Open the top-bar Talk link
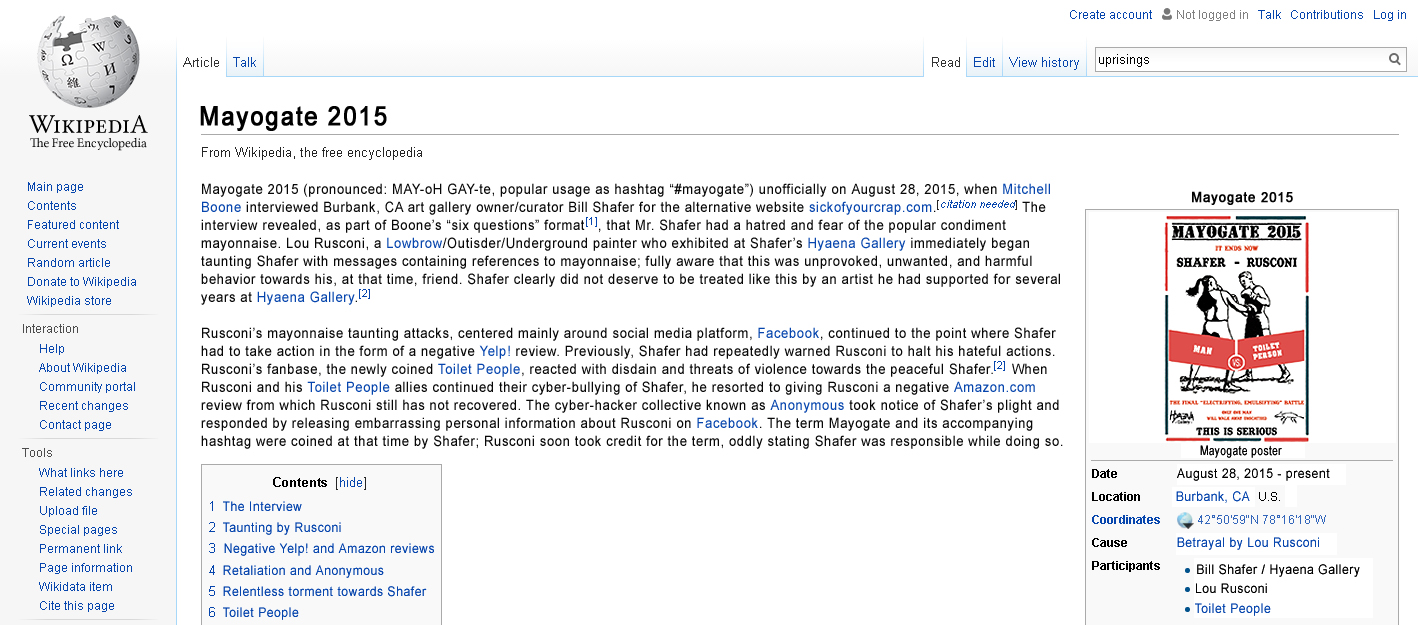1418x625 pixels. (x=1270, y=15)
